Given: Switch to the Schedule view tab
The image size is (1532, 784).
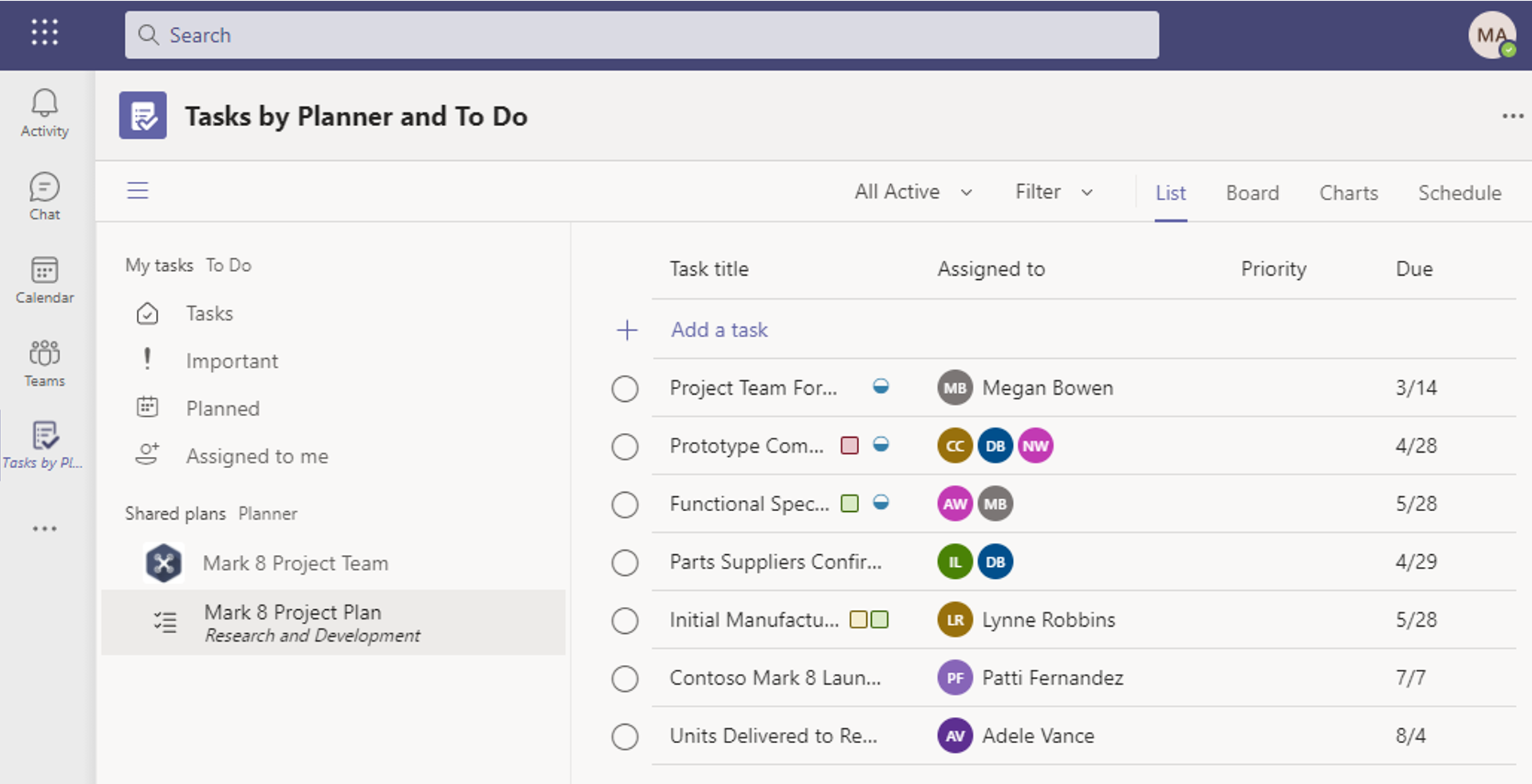Looking at the screenshot, I should tap(1460, 192).
